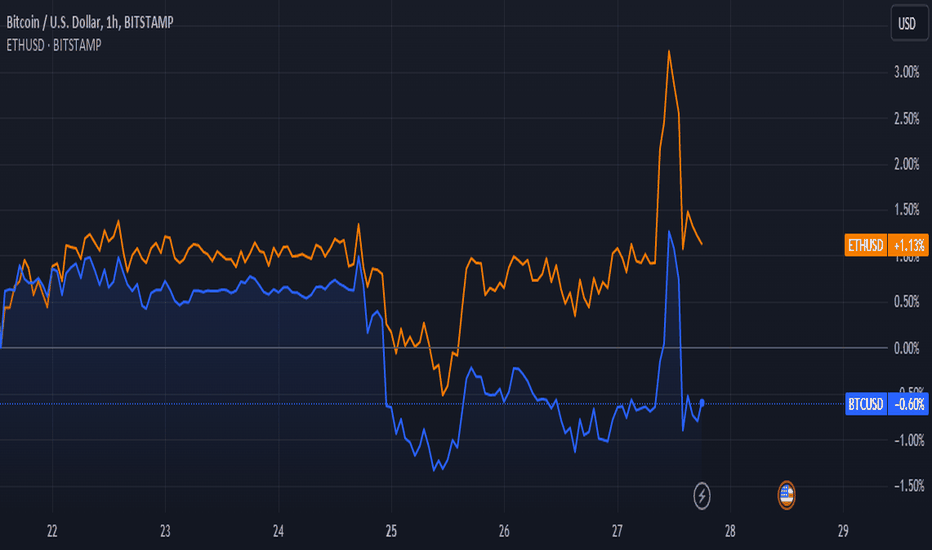Image resolution: width=932 pixels, height=550 pixels.
Task: Click the 2.50% price scale label
Action: (907, 119)
